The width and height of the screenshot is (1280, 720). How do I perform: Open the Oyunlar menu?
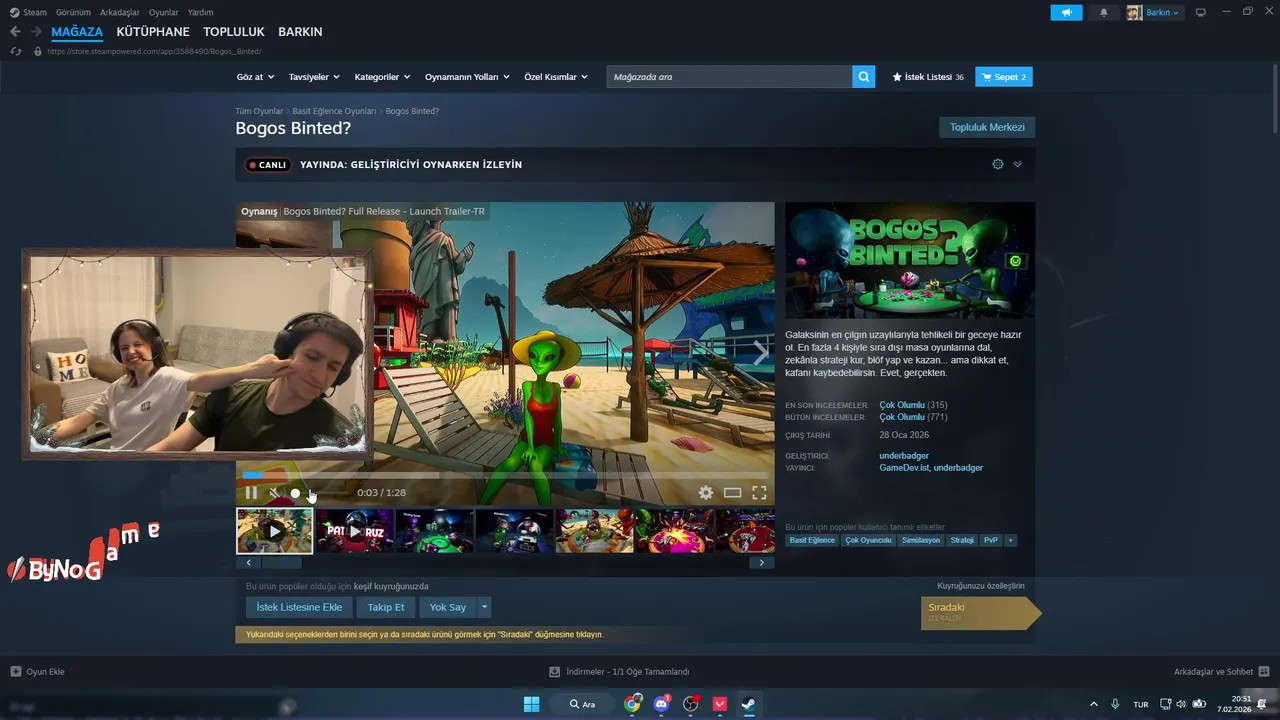pyautogui.click(x=164, y=12)
